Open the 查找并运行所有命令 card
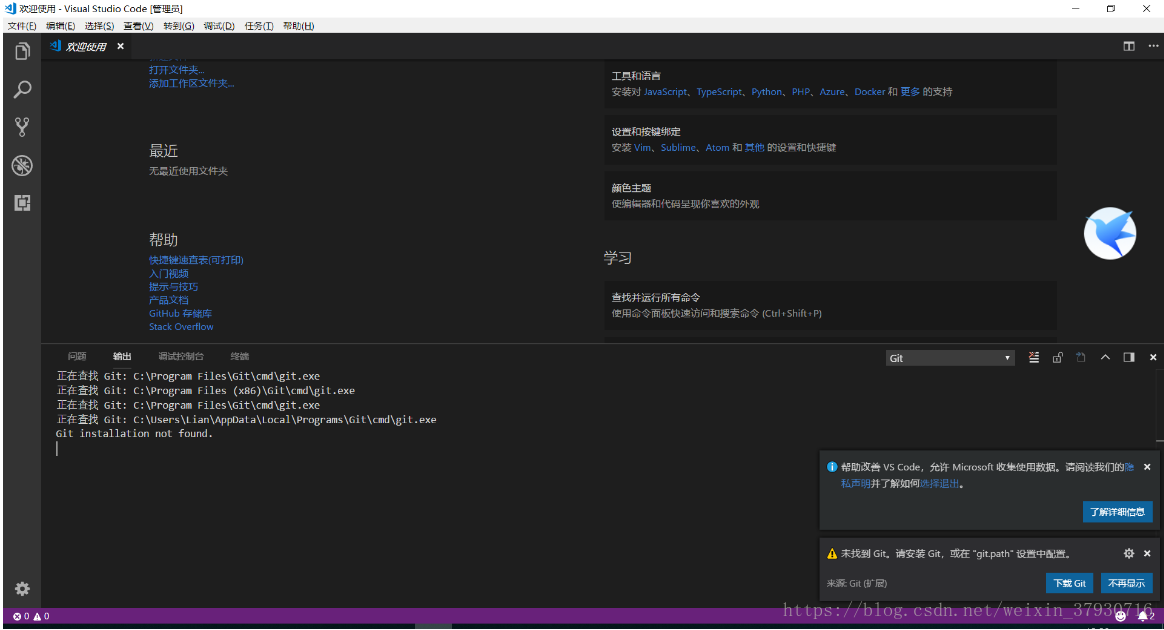Image resolution: width=1164 pixels, height=630 pixels. point(830,305)
